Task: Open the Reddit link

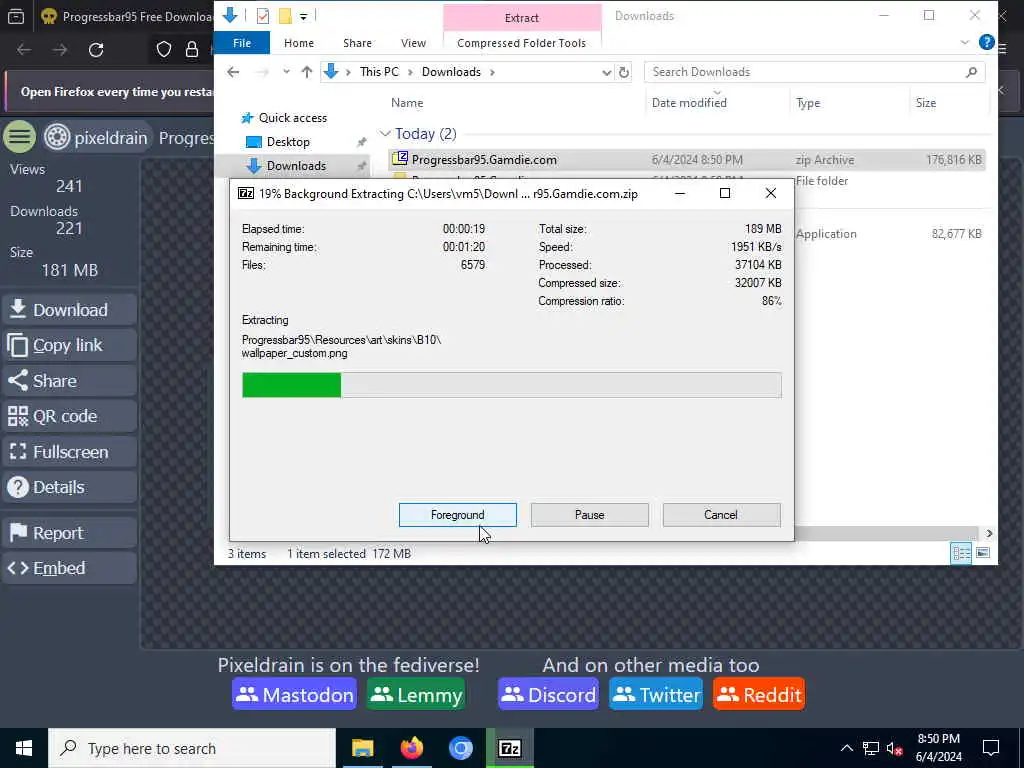Action: point(759,694)
